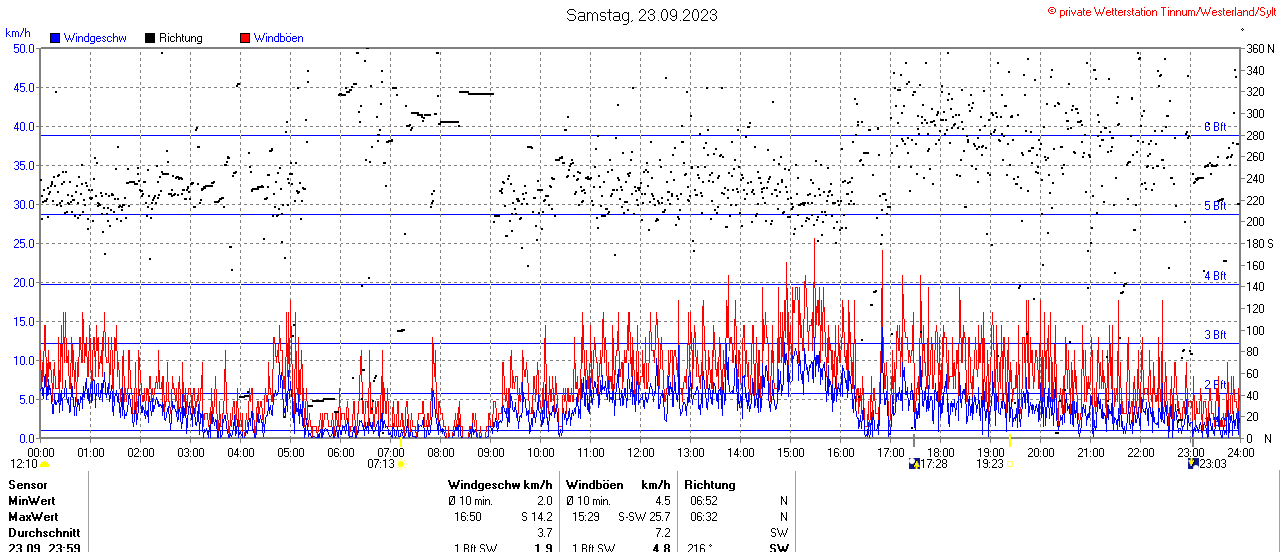Click the '4 Bft' line label

[x=1215, y=275]
